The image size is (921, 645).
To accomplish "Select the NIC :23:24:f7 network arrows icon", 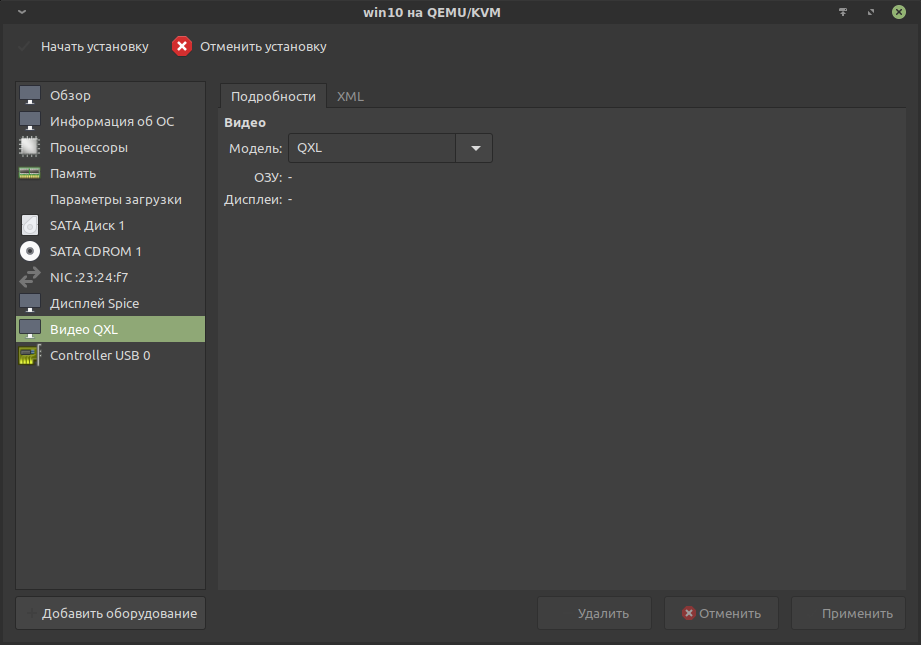I will 30,277.
